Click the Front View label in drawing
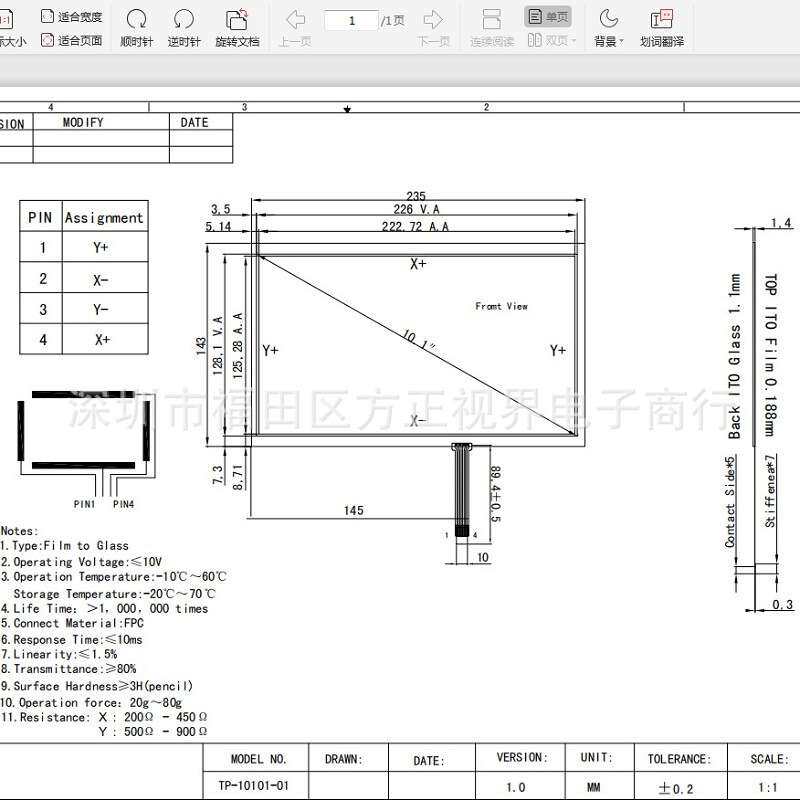Viewport: 800px width, 800px height. pyautogui.click(x=501, y=306)
